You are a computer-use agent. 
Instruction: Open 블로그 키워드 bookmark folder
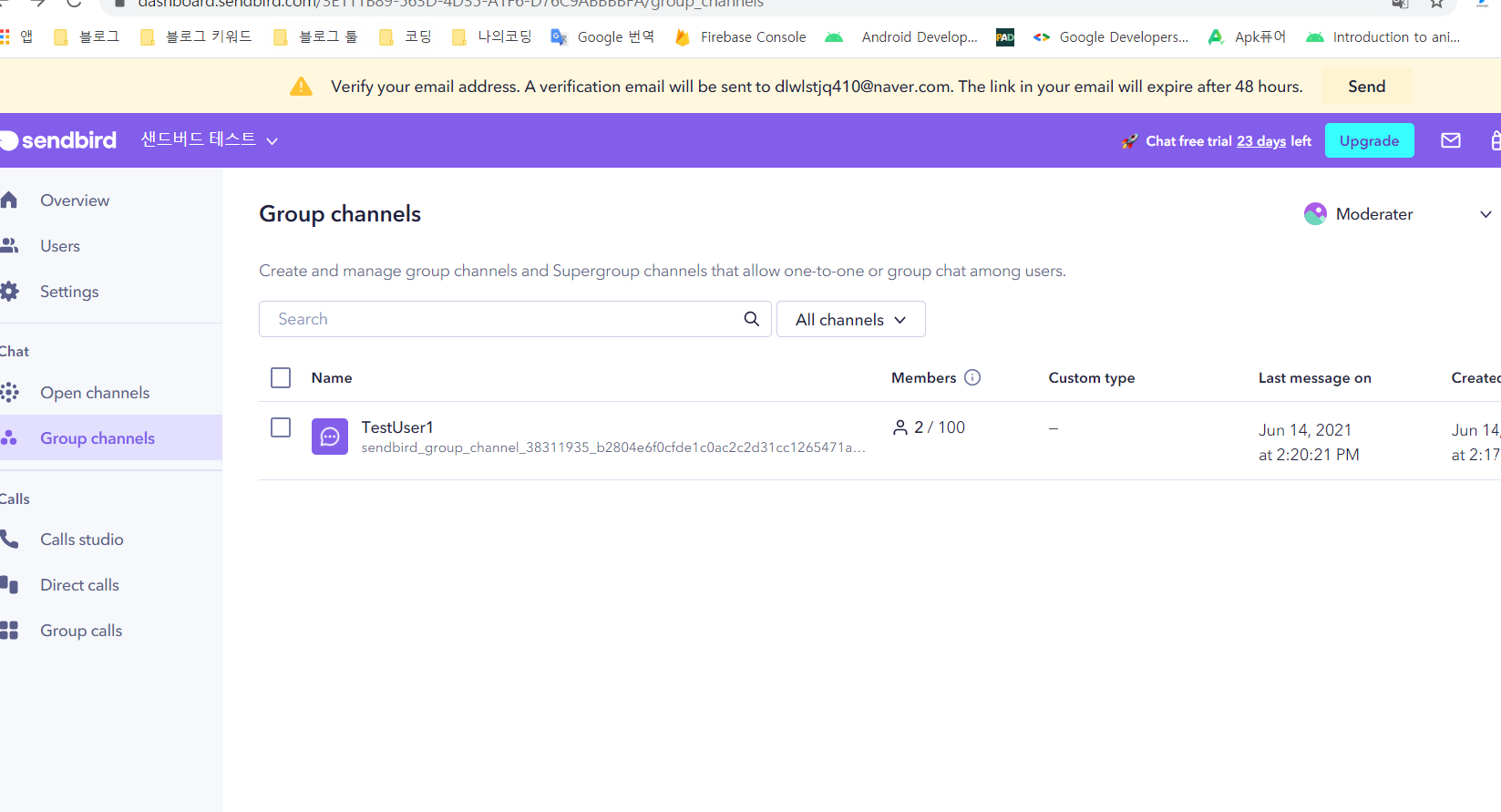[x=196, y=37]
